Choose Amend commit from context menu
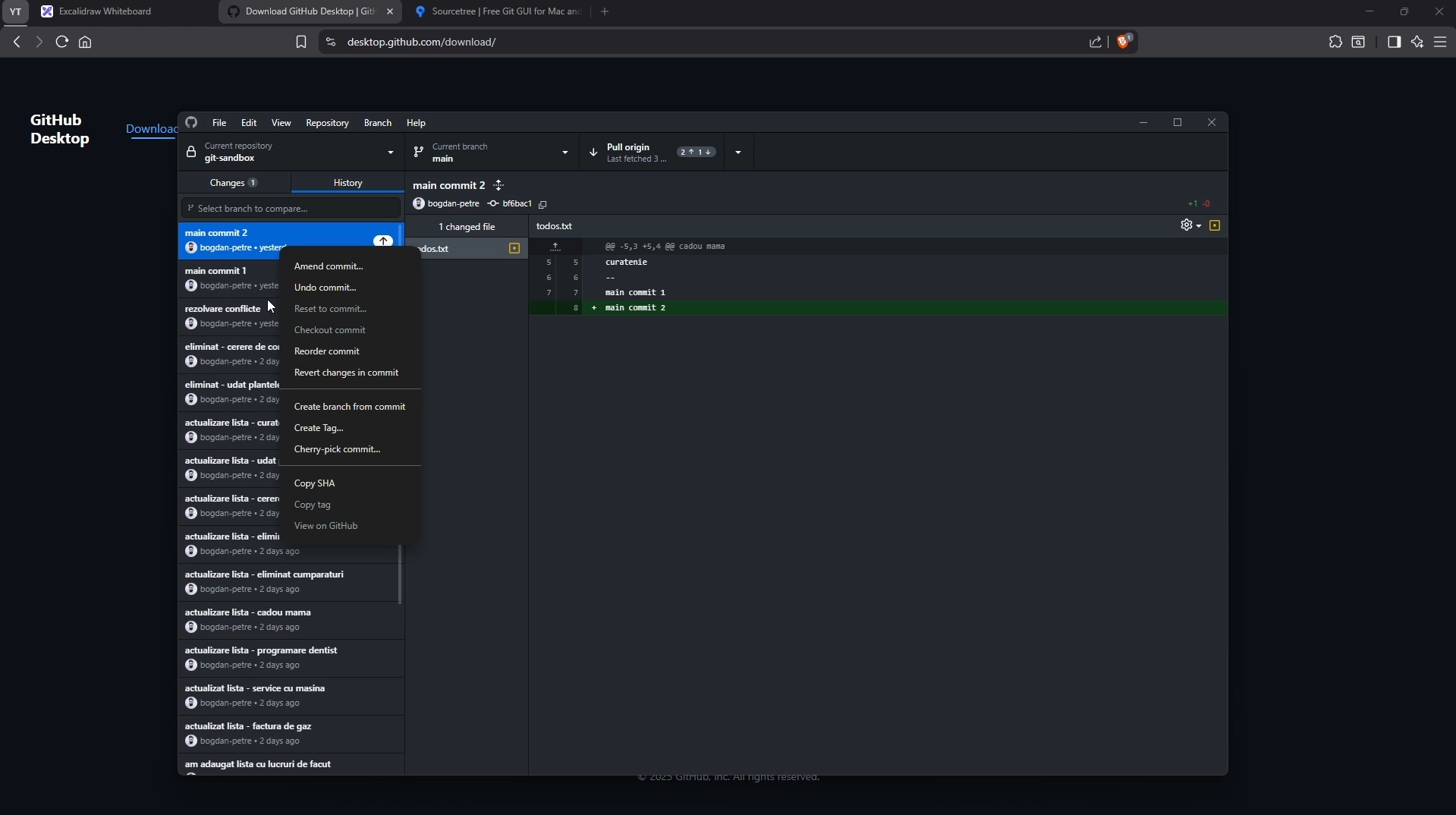The image size is (1456, 815). click(329, 266)
